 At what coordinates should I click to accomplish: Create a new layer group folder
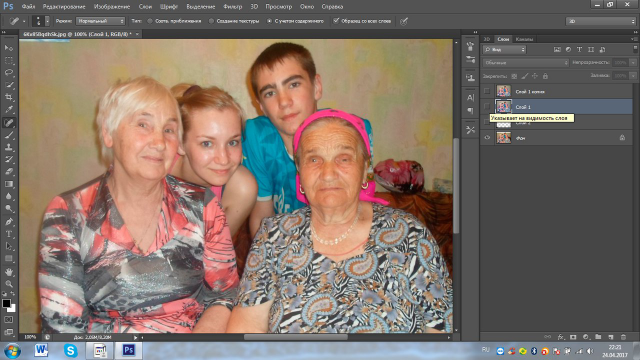(x=598, y=337)
